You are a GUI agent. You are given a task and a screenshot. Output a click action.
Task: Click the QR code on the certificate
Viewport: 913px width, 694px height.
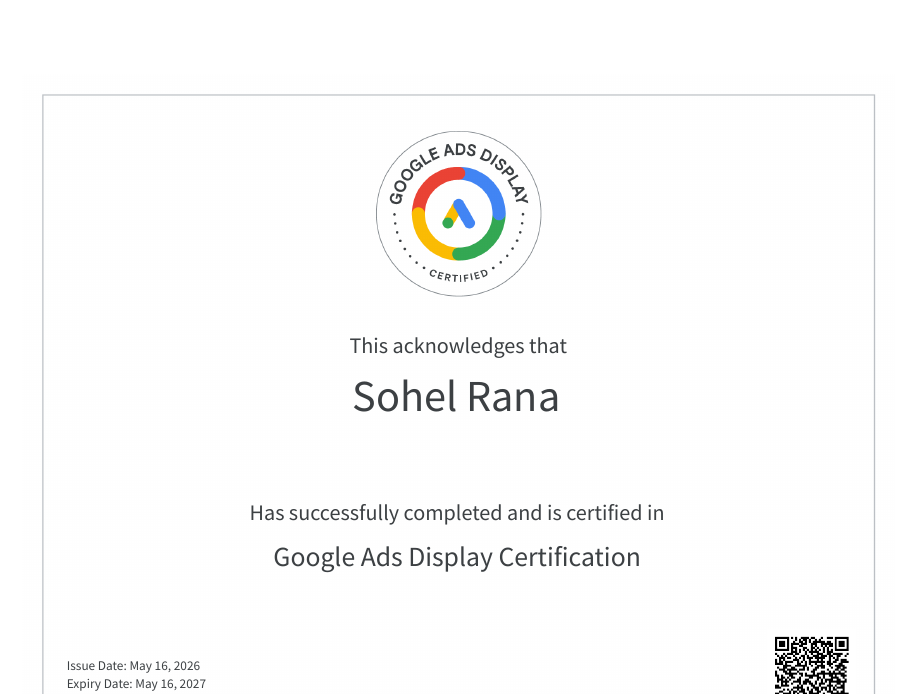[812, 665]
